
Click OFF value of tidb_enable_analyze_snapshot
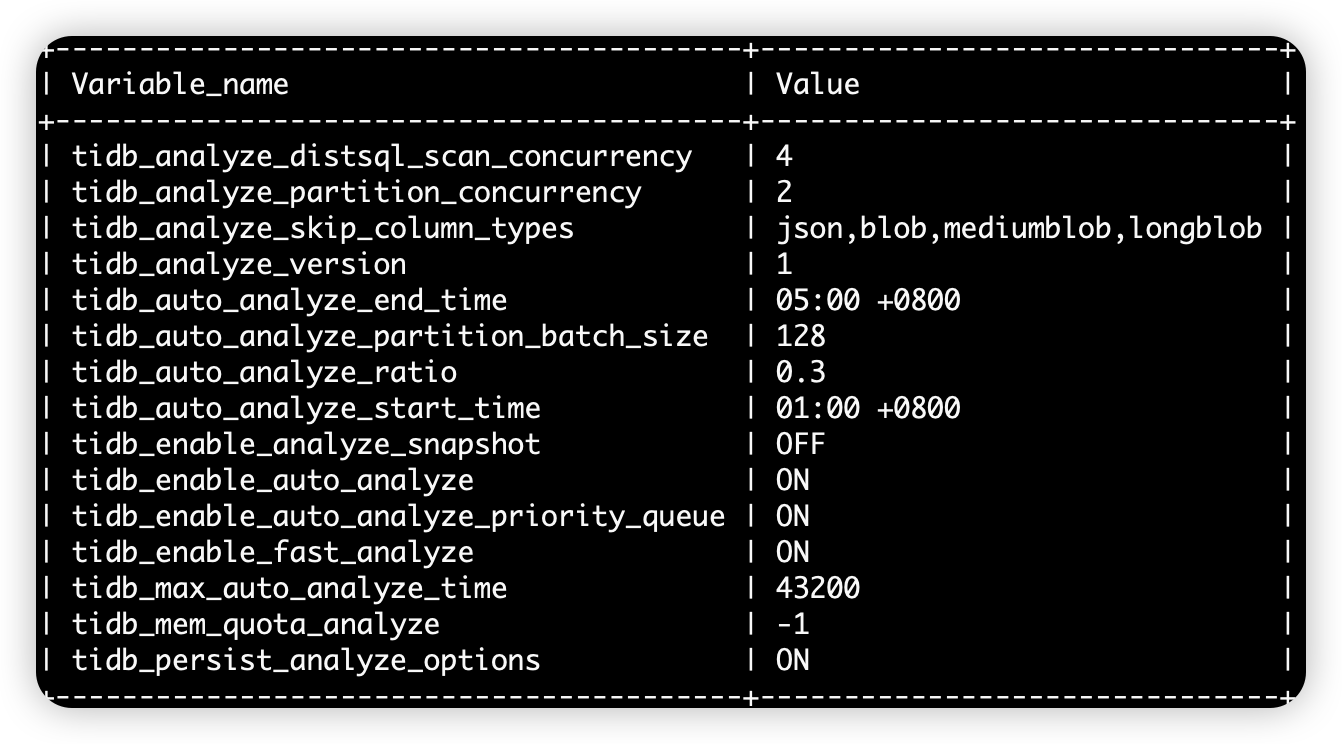pos(801,444)
